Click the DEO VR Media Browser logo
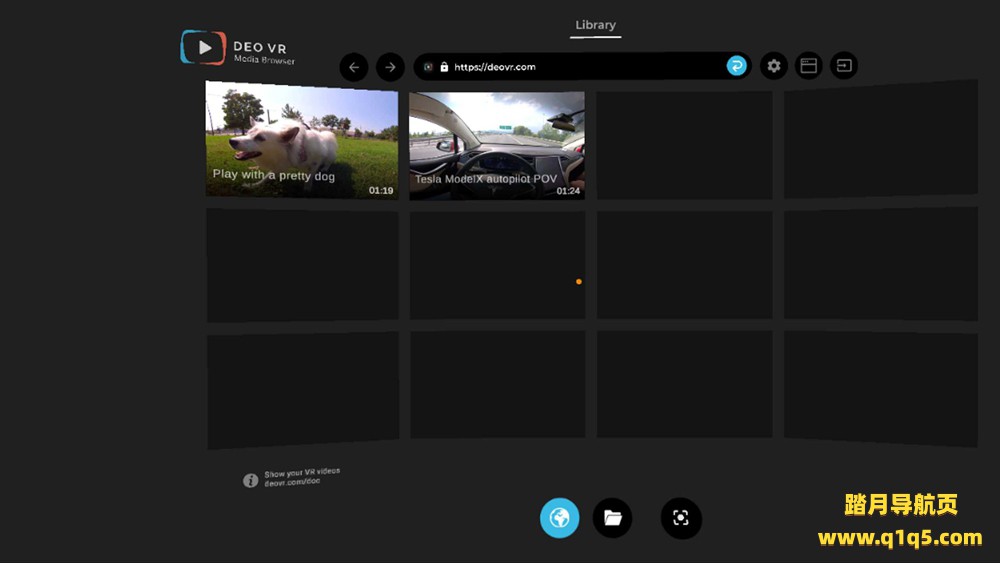Image resolution: width=1000 pixels, height=563 pixels. pyautogui.click(x=238, y=48)
